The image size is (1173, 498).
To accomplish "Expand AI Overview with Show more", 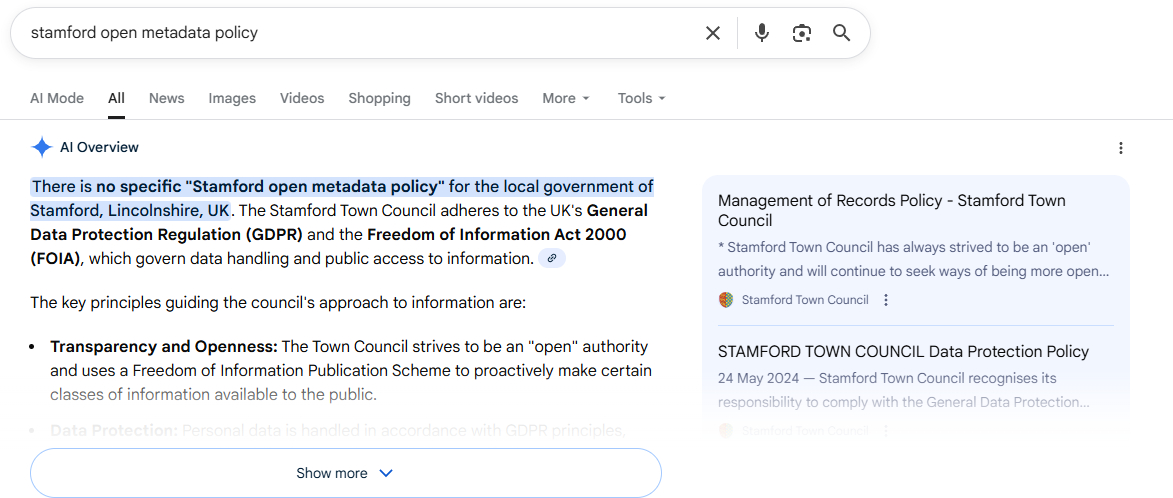I will [345, 473].
